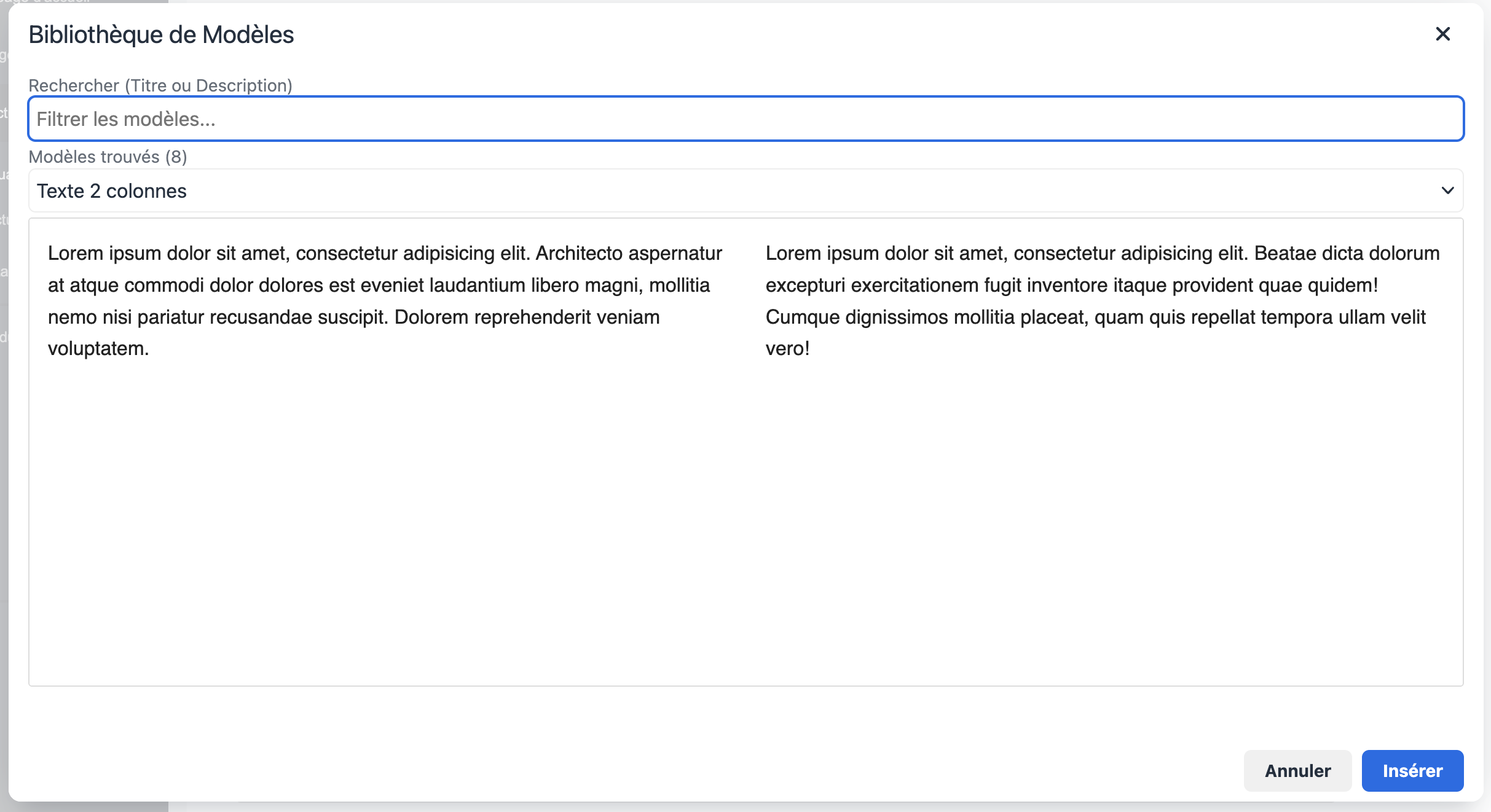Close the Bibliothèque de Modèles dialog

[1442, 34]
